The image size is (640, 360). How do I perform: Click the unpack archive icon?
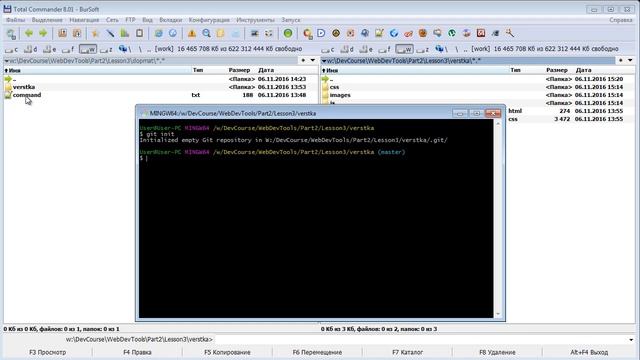[77, 33]
